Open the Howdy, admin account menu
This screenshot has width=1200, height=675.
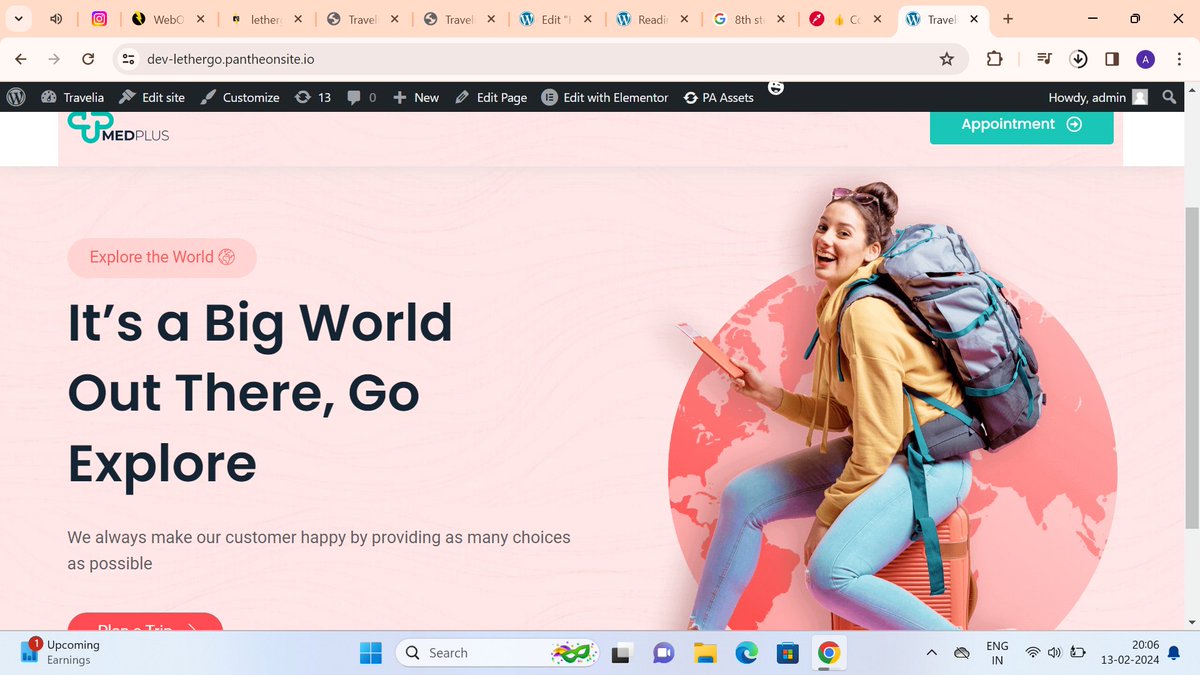1098,97
